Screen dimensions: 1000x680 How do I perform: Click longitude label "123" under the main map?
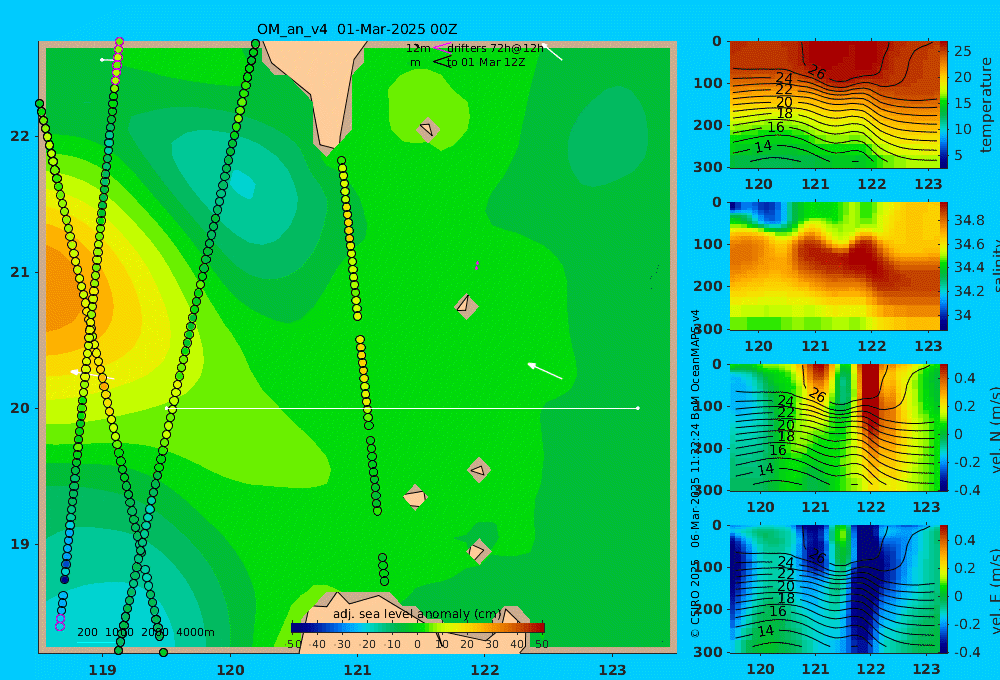click(613, 670)
